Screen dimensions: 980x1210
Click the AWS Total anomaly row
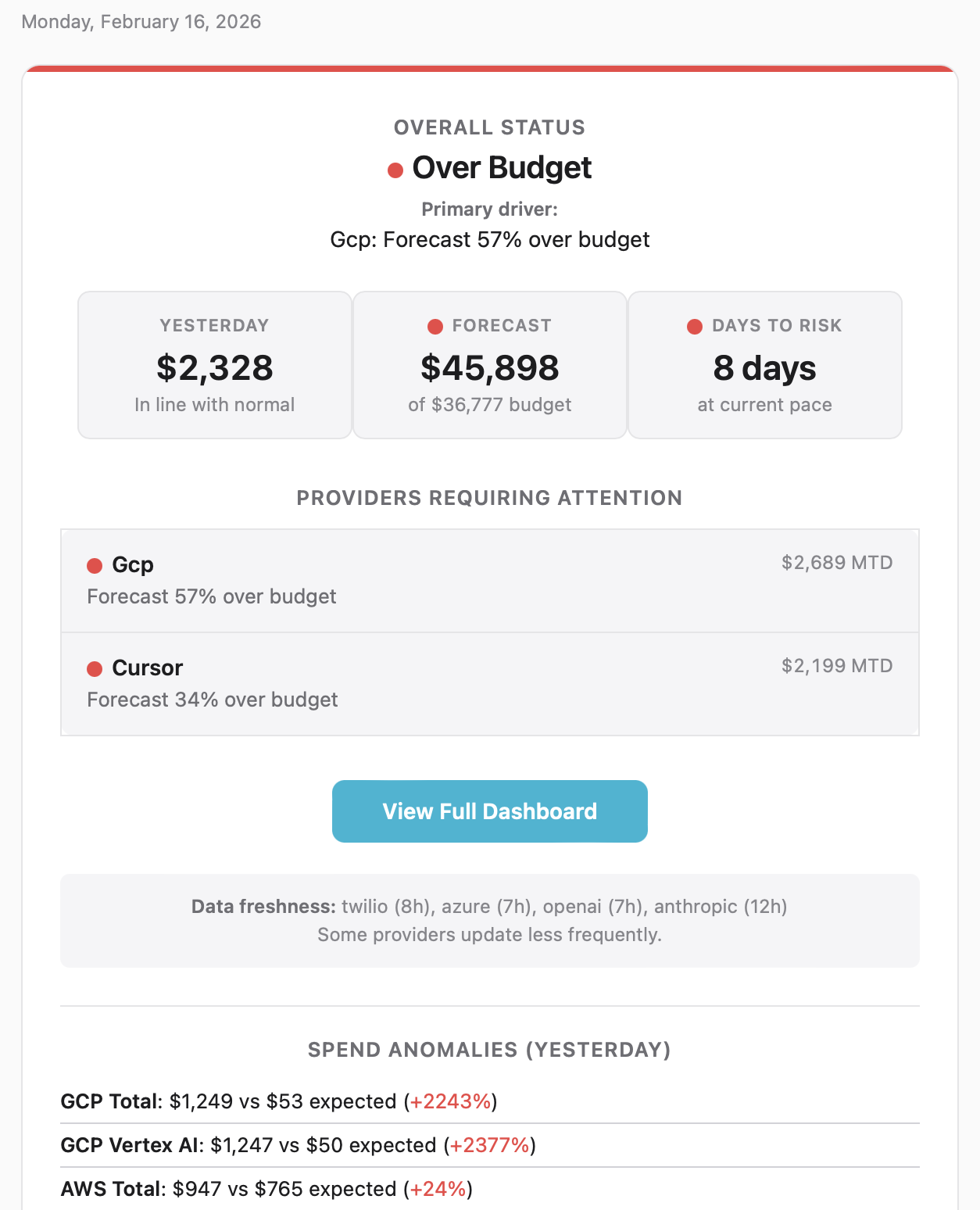pos(266,1188)
